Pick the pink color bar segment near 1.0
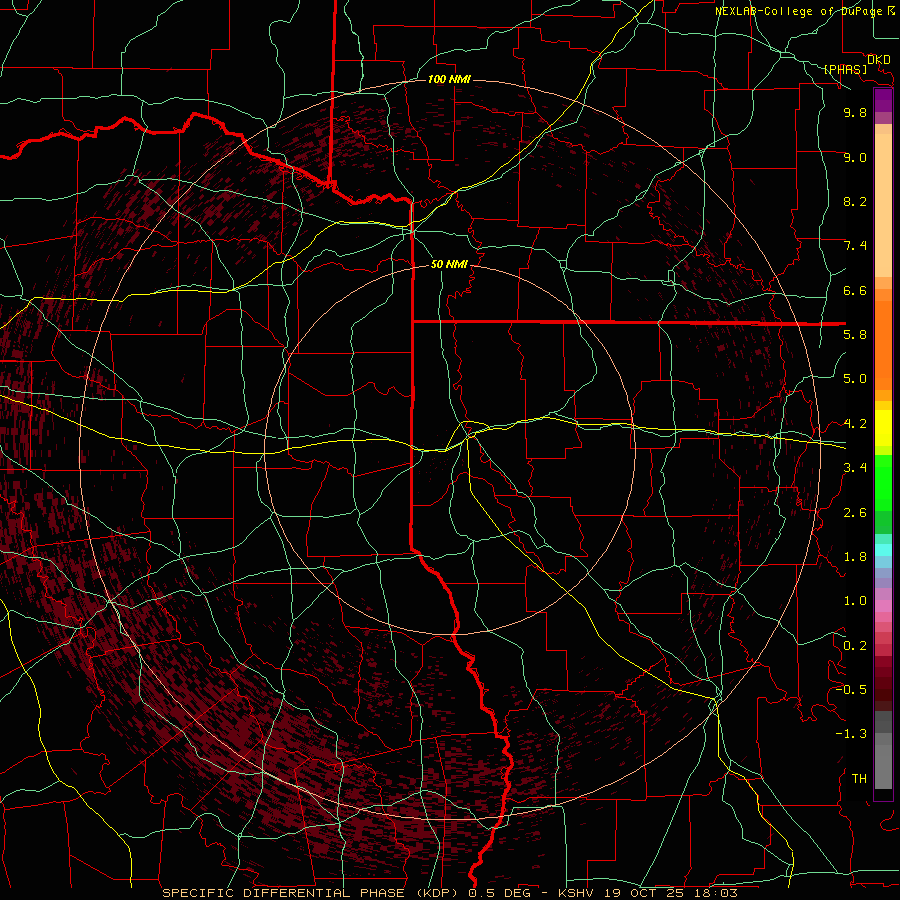This screenshot has height=900, width=900. click(x=883, y=606)
